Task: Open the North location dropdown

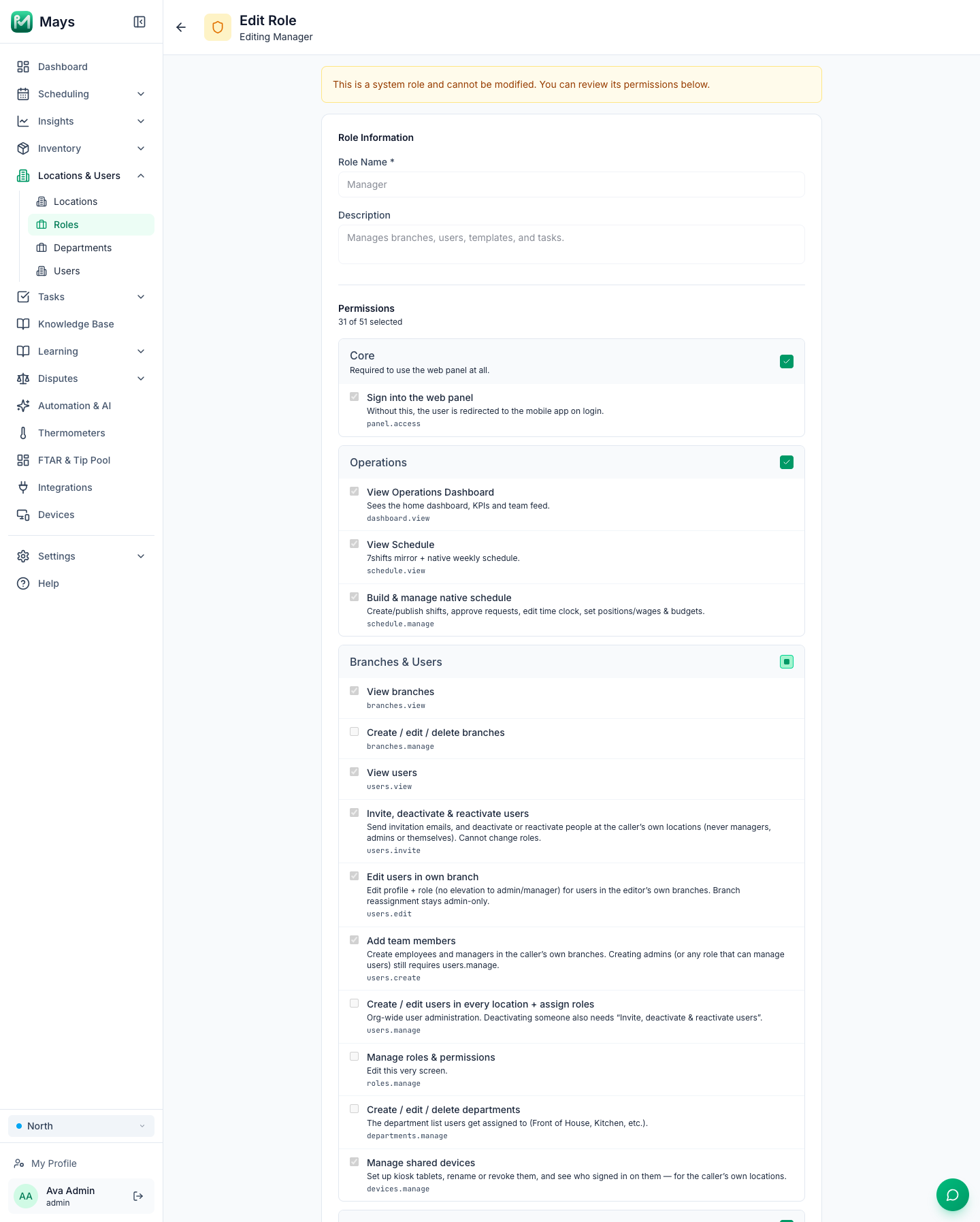Action: tap(81, 1126)
